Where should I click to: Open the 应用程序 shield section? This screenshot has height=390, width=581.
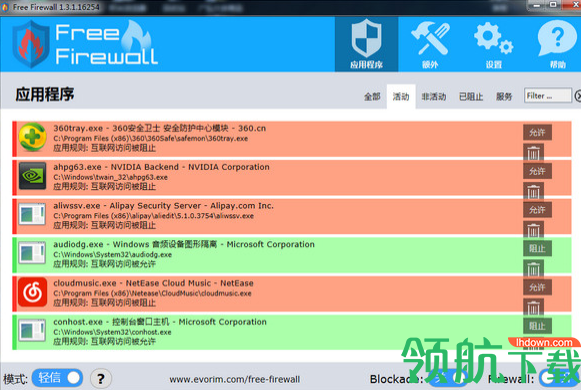pyautogui.click(x=366, y=44)
